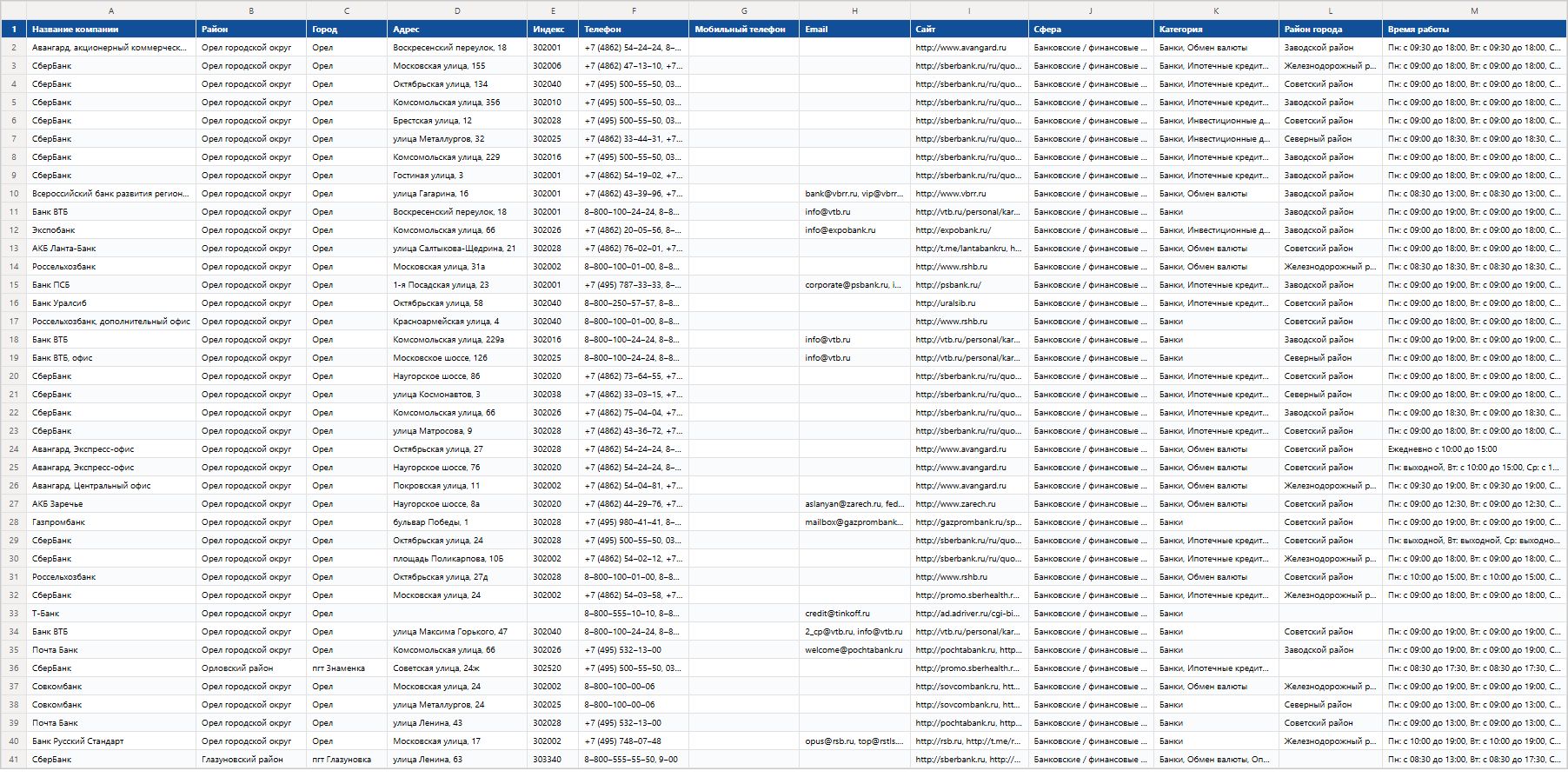Select row 41 by its row number
Viewport: 1568px width, 784px height.
coord(14,760)
